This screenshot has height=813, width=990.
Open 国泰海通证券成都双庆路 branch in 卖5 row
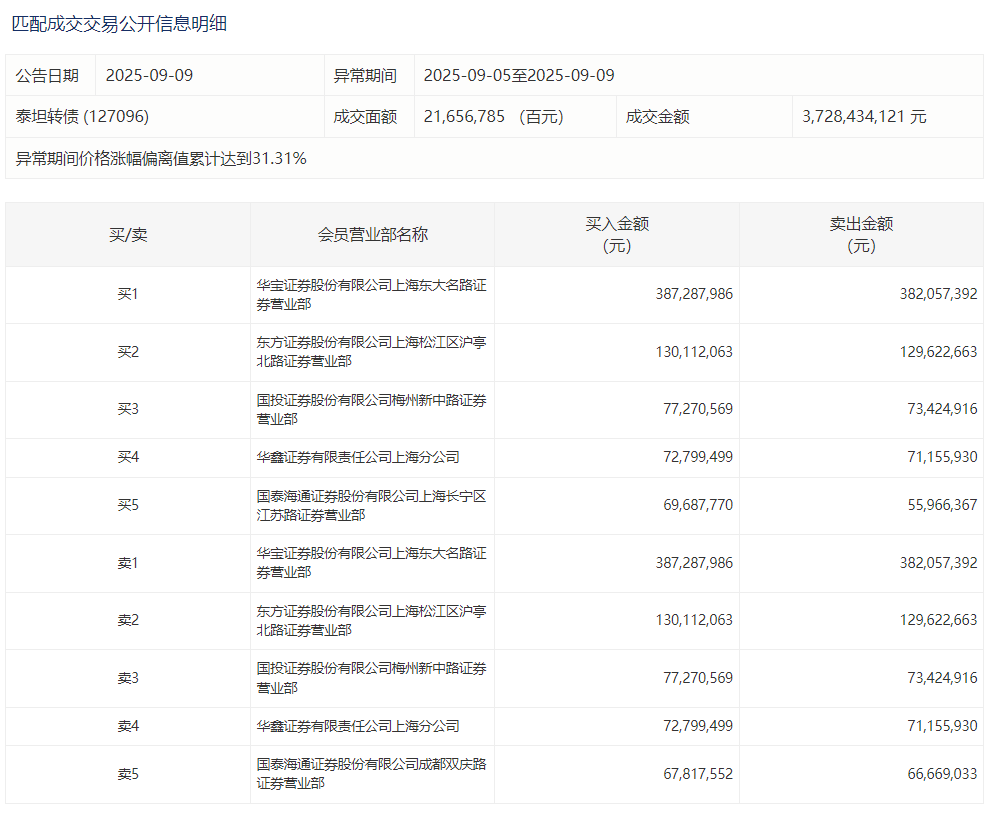pos(371,774)
